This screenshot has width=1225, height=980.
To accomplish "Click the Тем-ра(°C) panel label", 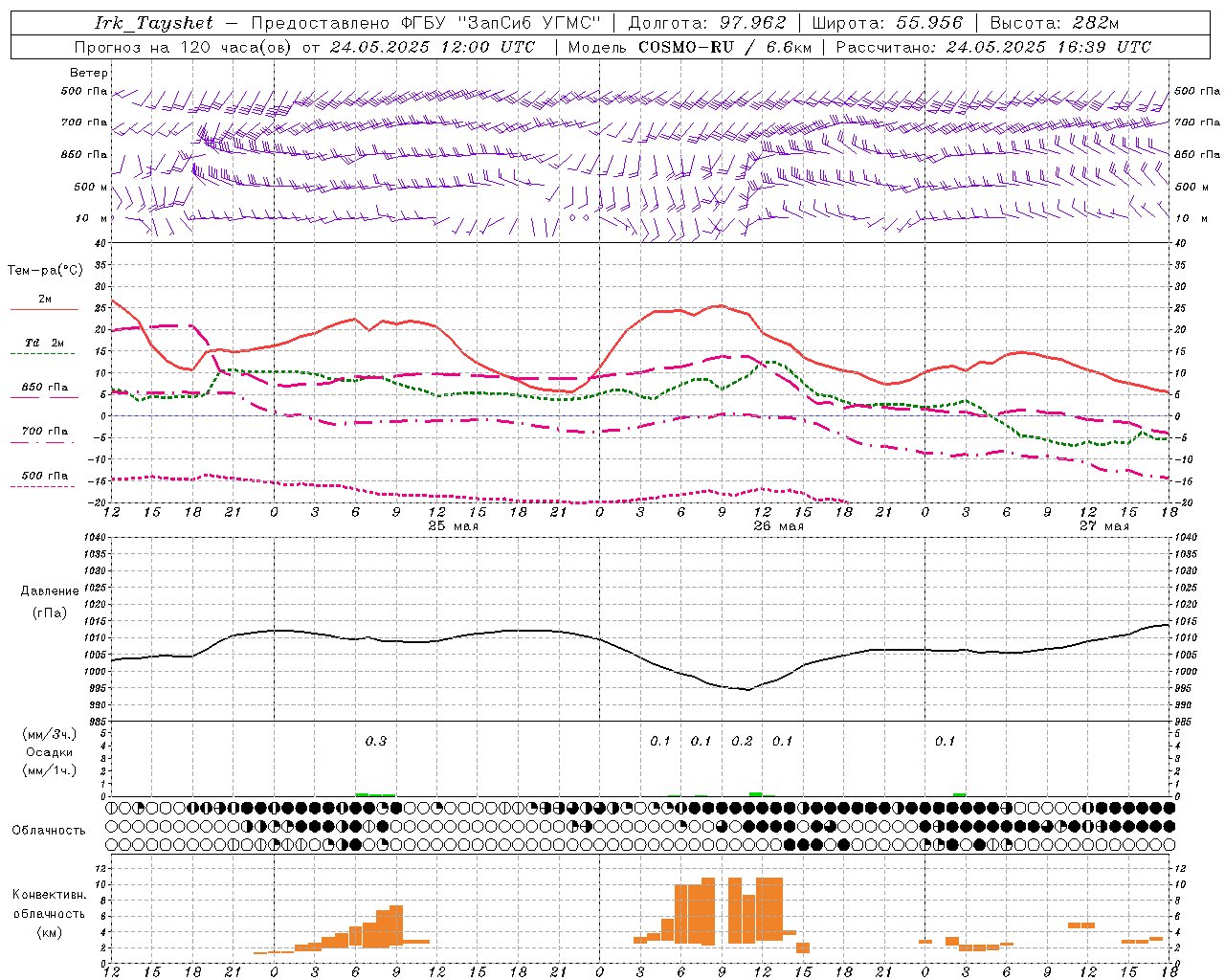I will (45, 271).
